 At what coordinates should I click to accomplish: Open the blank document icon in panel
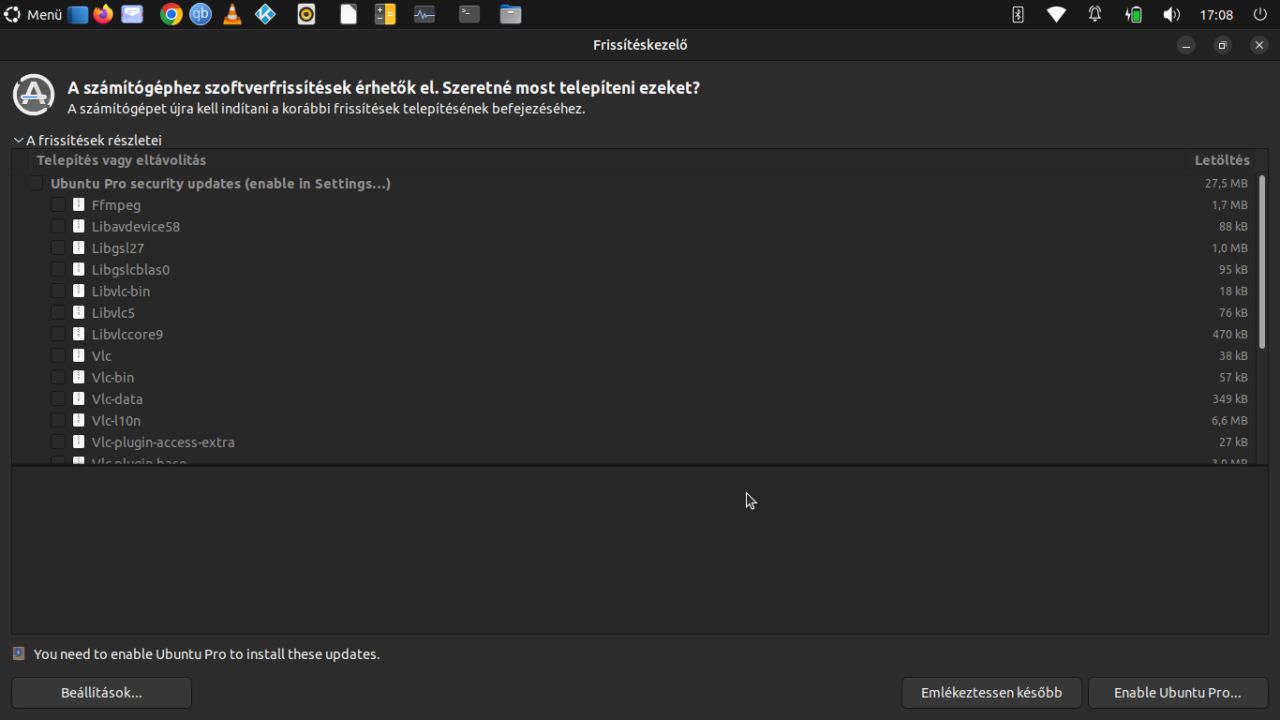click(x=348, y=15)
